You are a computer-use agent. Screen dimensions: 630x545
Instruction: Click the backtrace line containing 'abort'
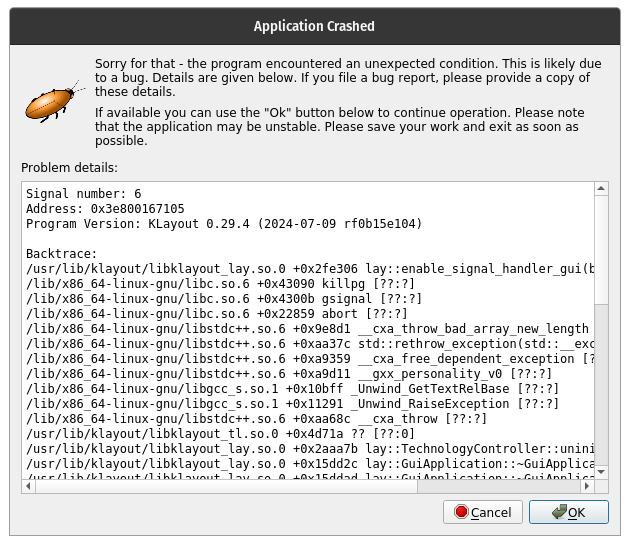217,313
